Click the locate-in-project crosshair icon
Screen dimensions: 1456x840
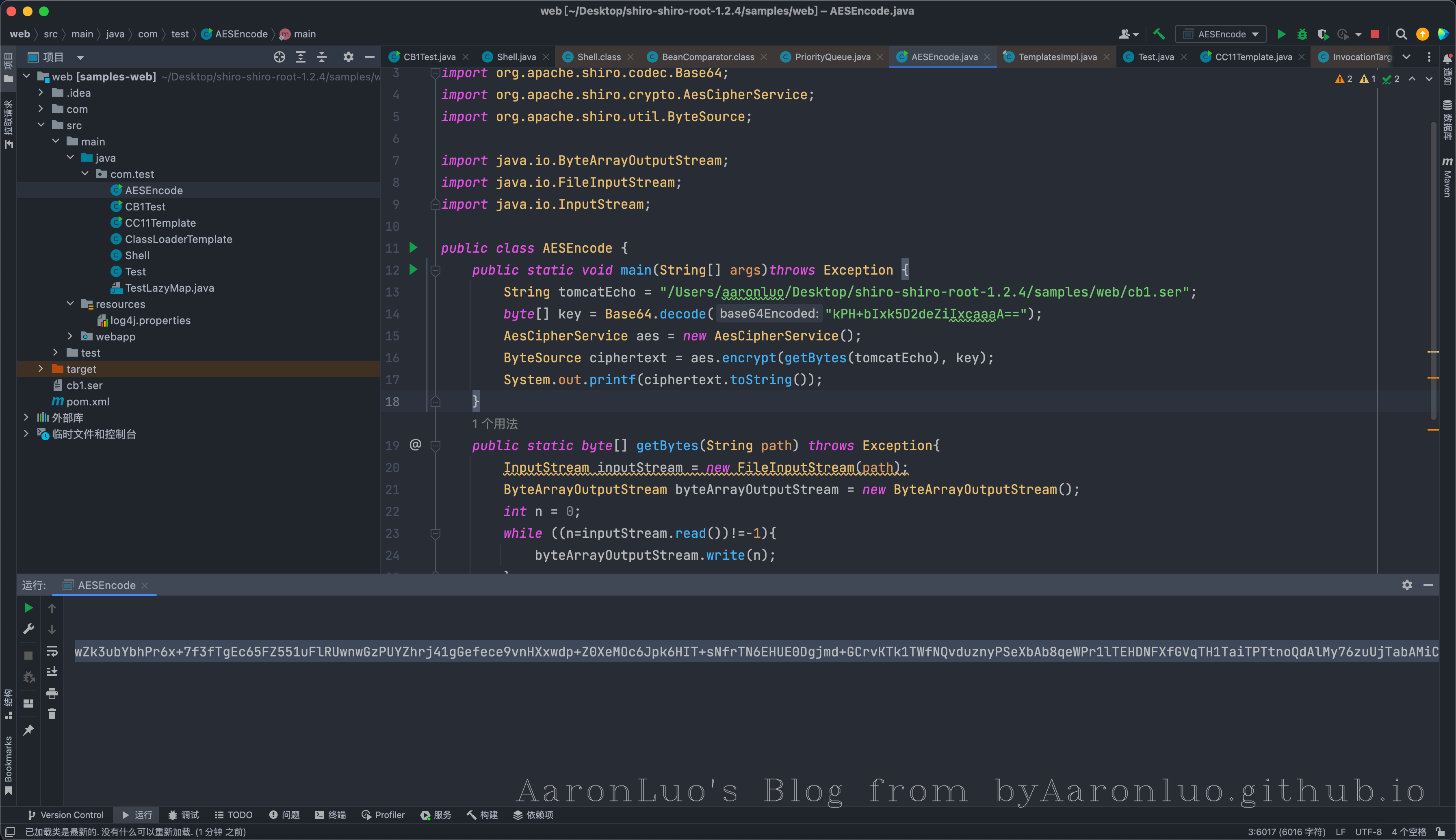point(279,56)
